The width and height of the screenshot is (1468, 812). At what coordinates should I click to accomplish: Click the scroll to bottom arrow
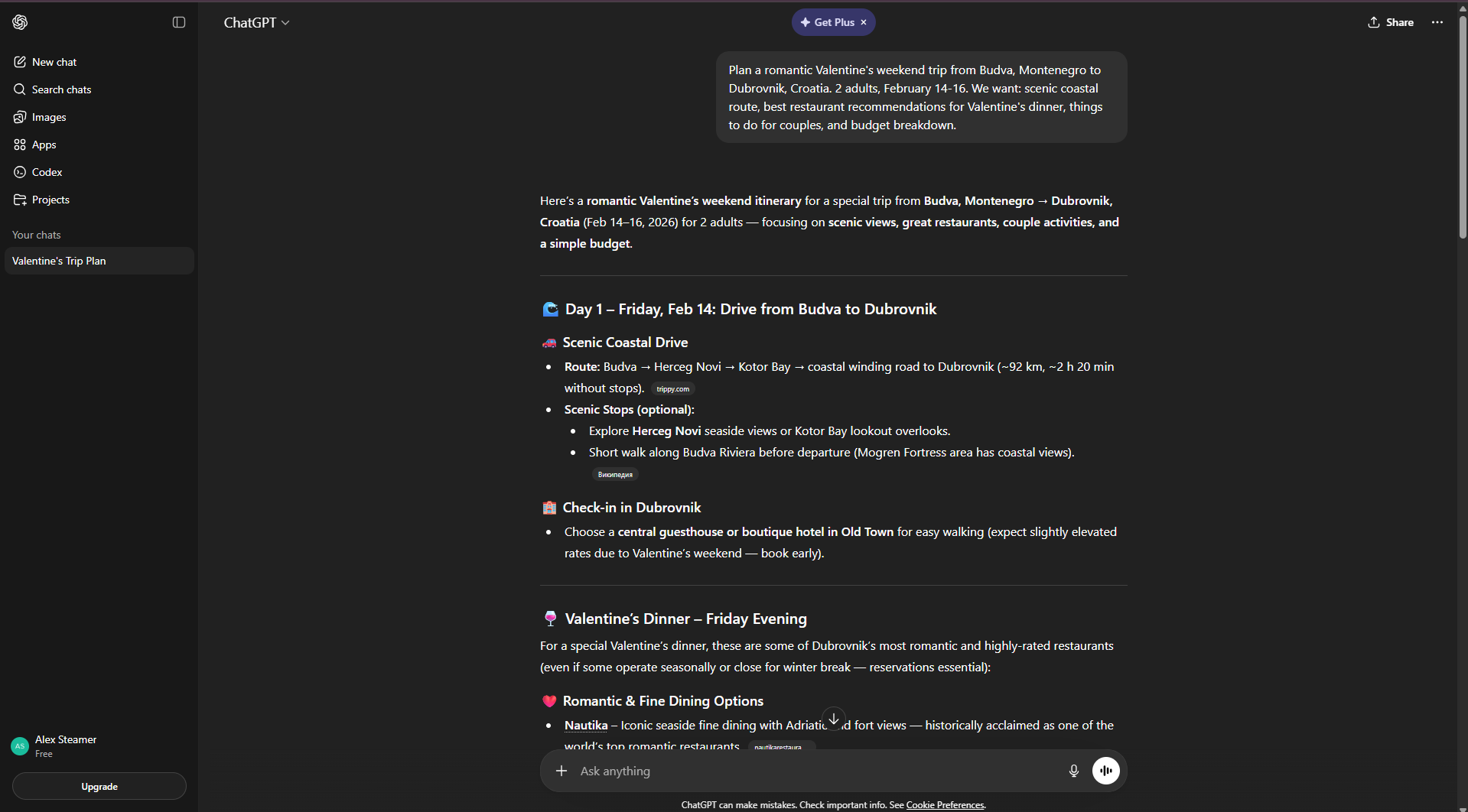pyautogui.click(x=834, y=719)
